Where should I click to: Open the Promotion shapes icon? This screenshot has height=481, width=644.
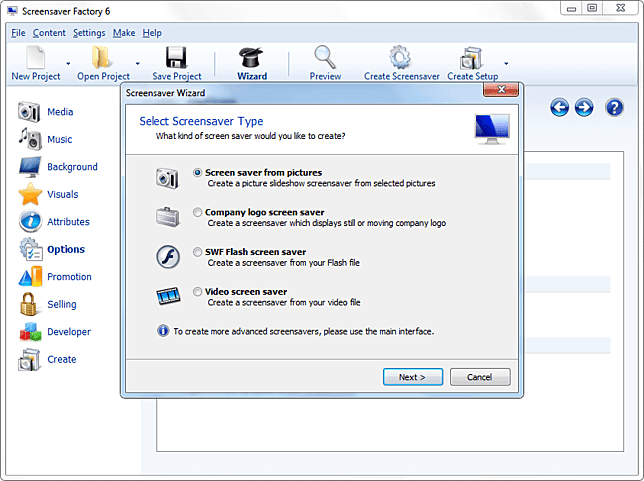point(30,276)
